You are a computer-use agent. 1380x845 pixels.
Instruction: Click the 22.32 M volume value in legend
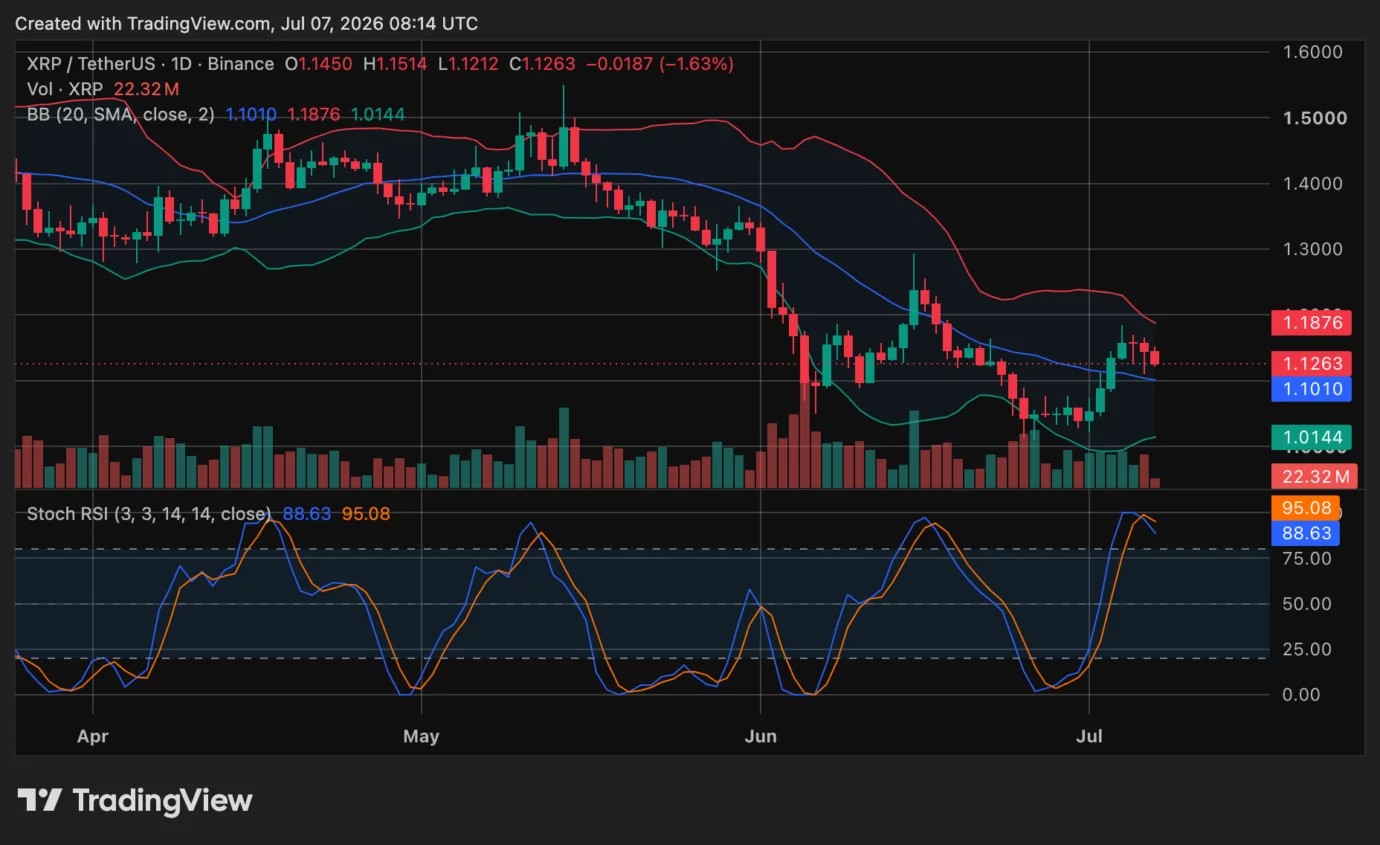click(148, 90)
